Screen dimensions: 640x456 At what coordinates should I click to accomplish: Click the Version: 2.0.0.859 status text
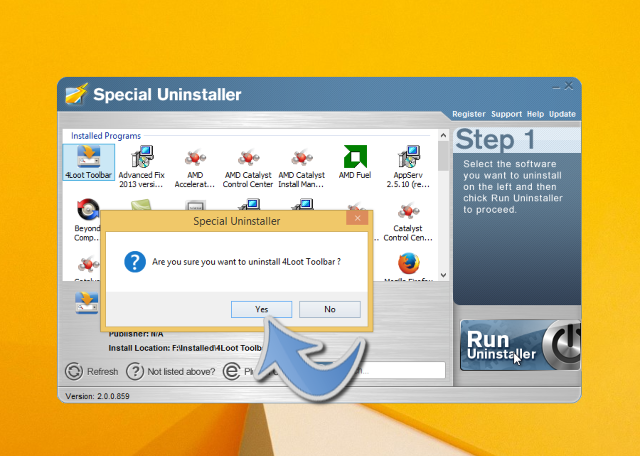tap(97, 396)
